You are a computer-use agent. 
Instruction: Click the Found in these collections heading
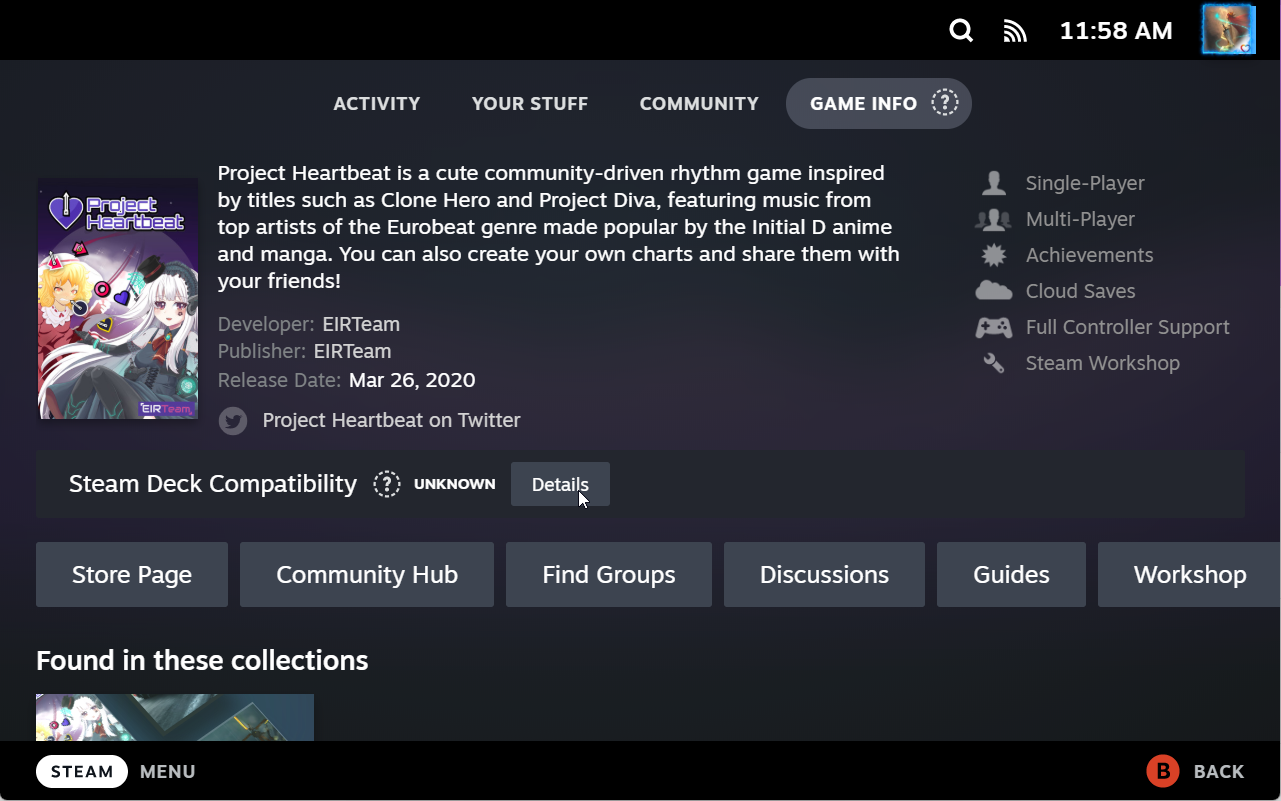click(x=202, y=661)
